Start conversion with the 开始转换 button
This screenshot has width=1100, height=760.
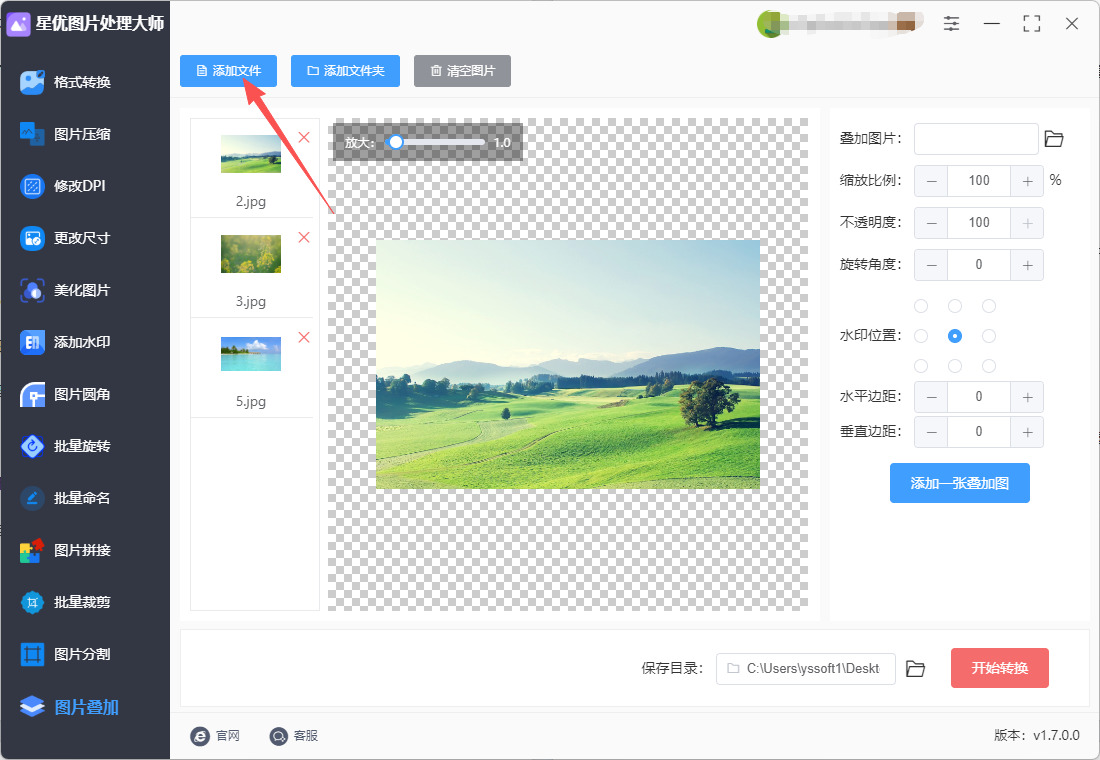[1000, 668]
